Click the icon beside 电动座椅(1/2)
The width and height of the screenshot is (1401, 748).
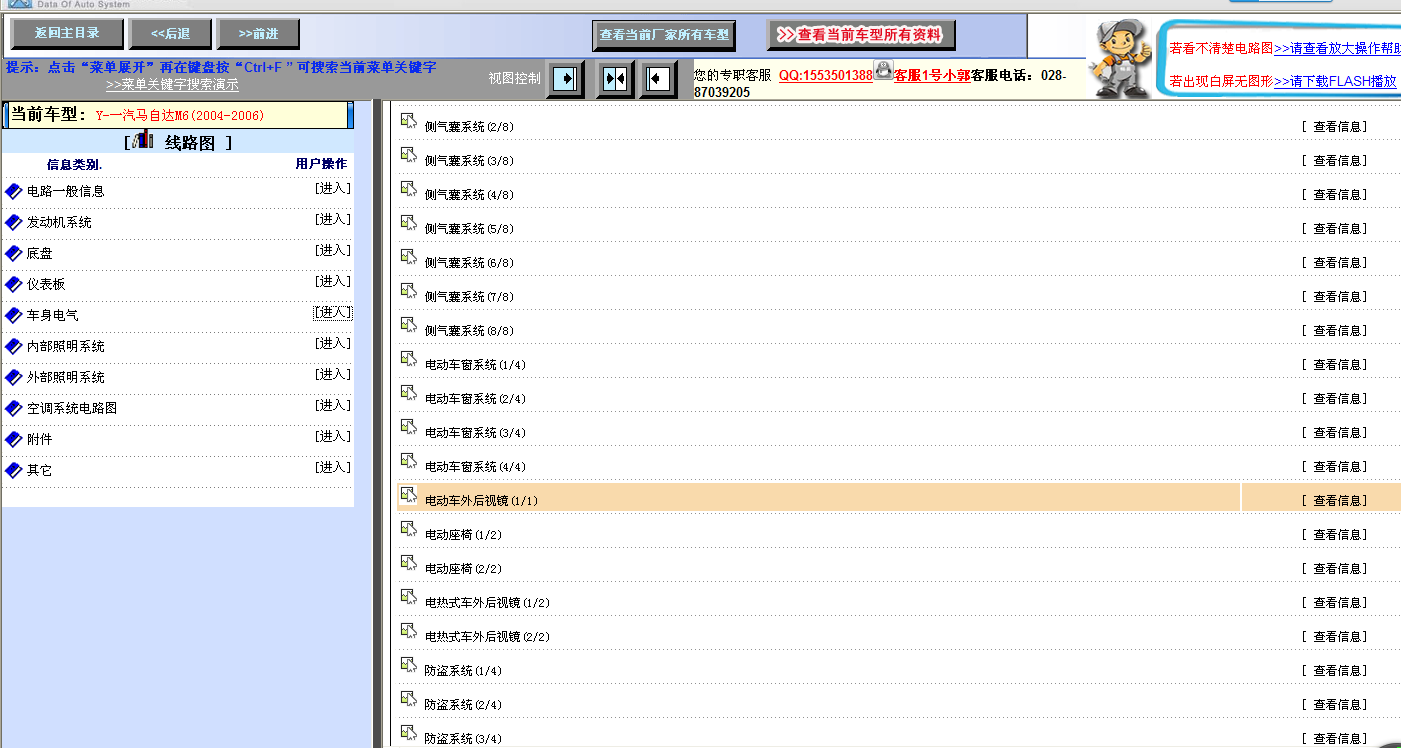click(408, 529)
